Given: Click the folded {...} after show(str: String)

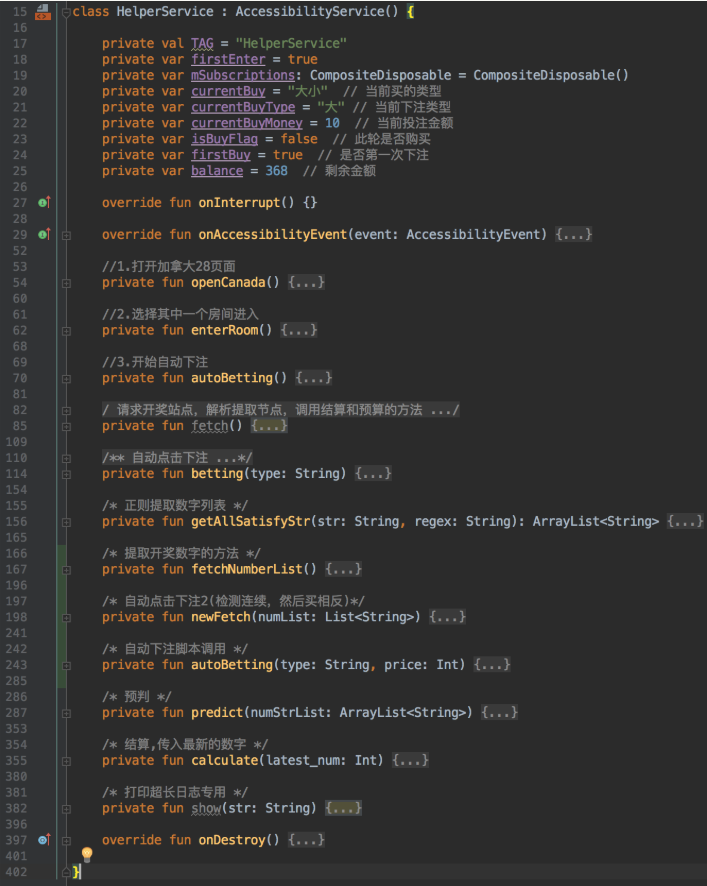Looking at the screenshot, I should click(343, 808).
